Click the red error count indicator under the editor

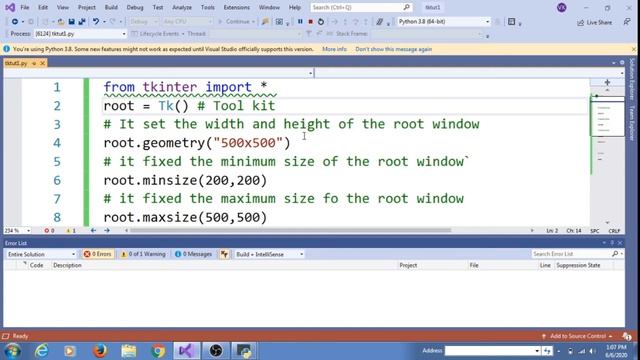(x=49, y=231)
